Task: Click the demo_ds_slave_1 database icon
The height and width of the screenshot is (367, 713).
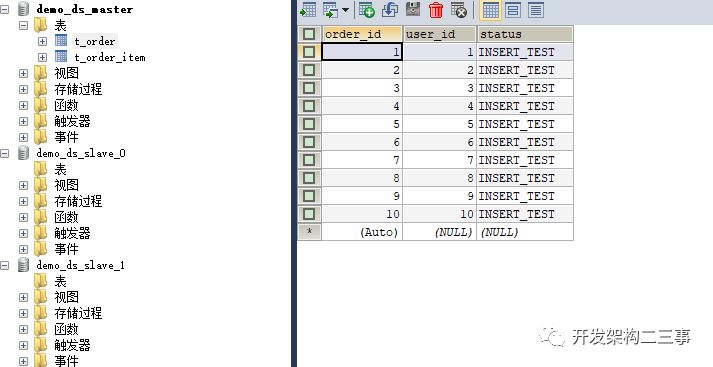Action: pos(23,265)
